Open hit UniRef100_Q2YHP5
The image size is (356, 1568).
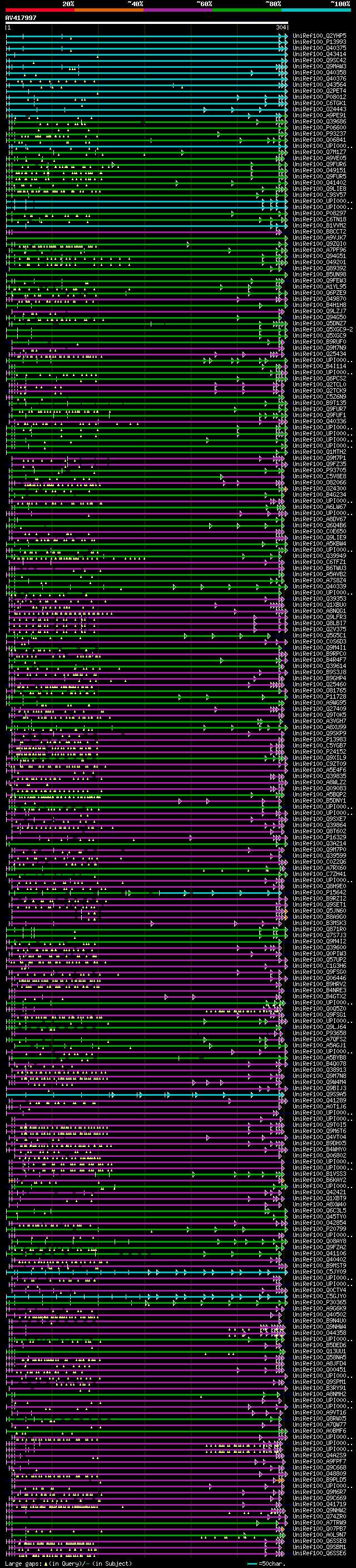pyautogui.click(x=319, y=36)
